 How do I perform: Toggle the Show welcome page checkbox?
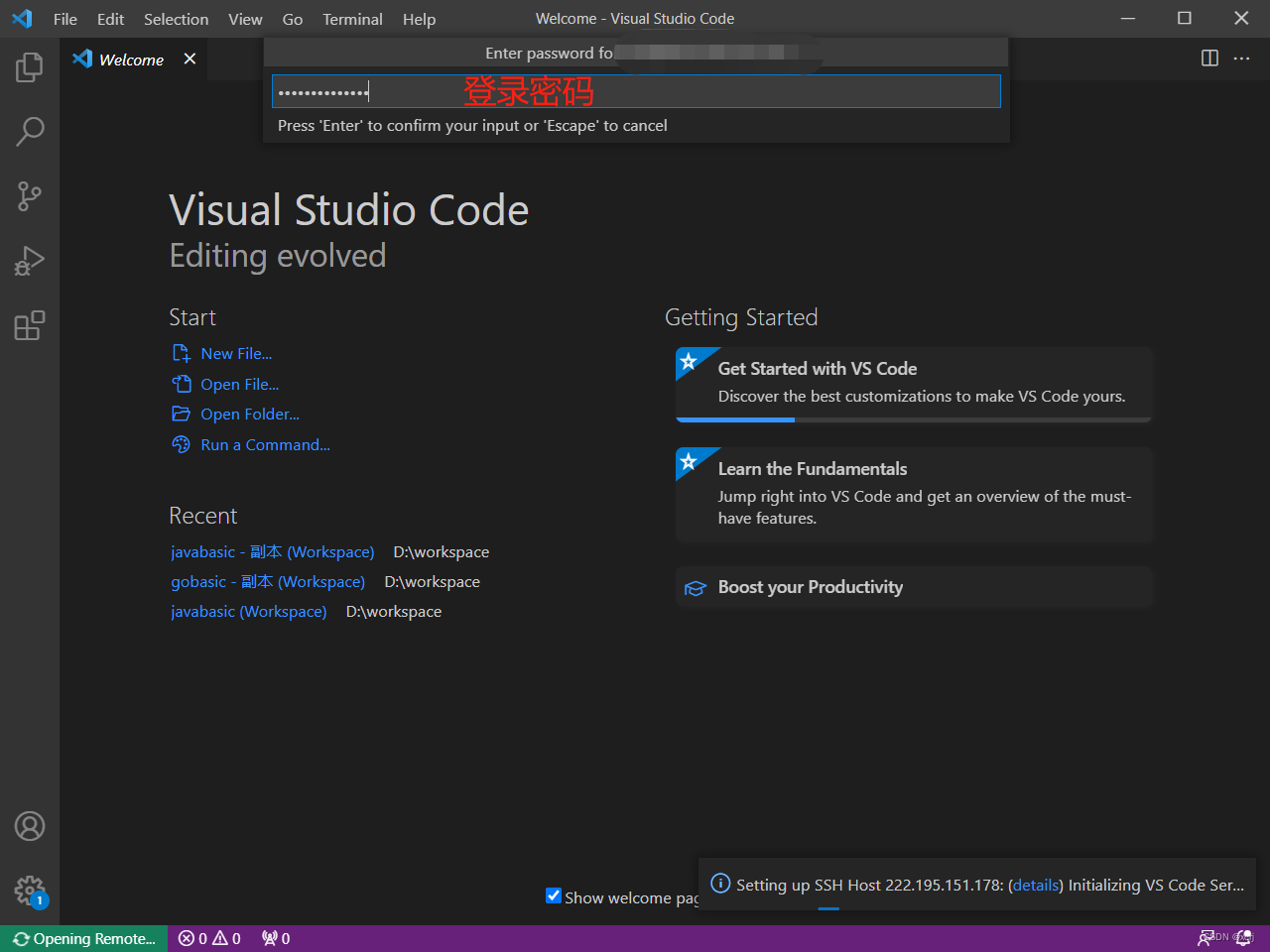pyautogui.click(x=554, y=895)
